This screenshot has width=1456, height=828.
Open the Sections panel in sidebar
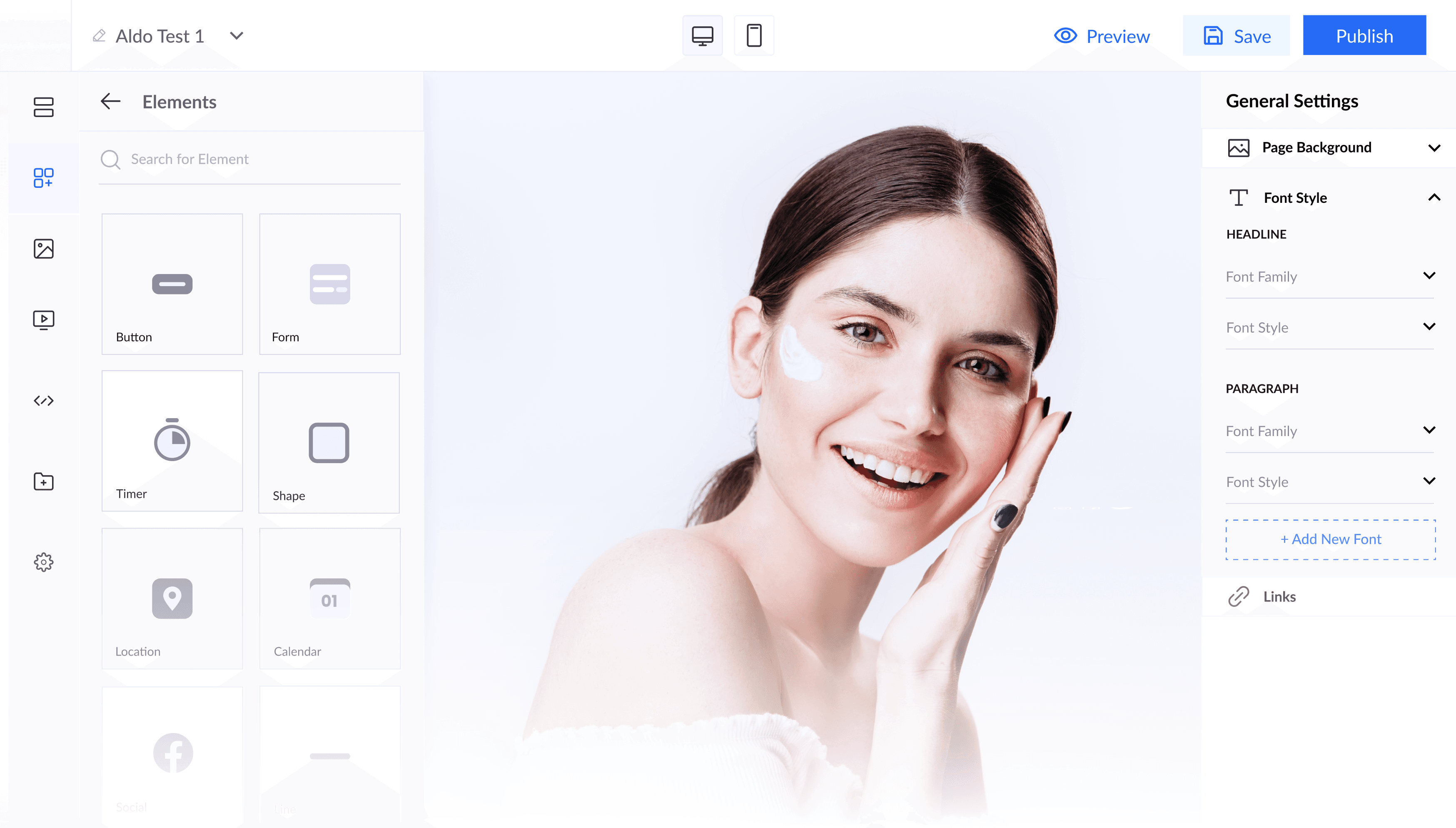(x=43, y=107)
